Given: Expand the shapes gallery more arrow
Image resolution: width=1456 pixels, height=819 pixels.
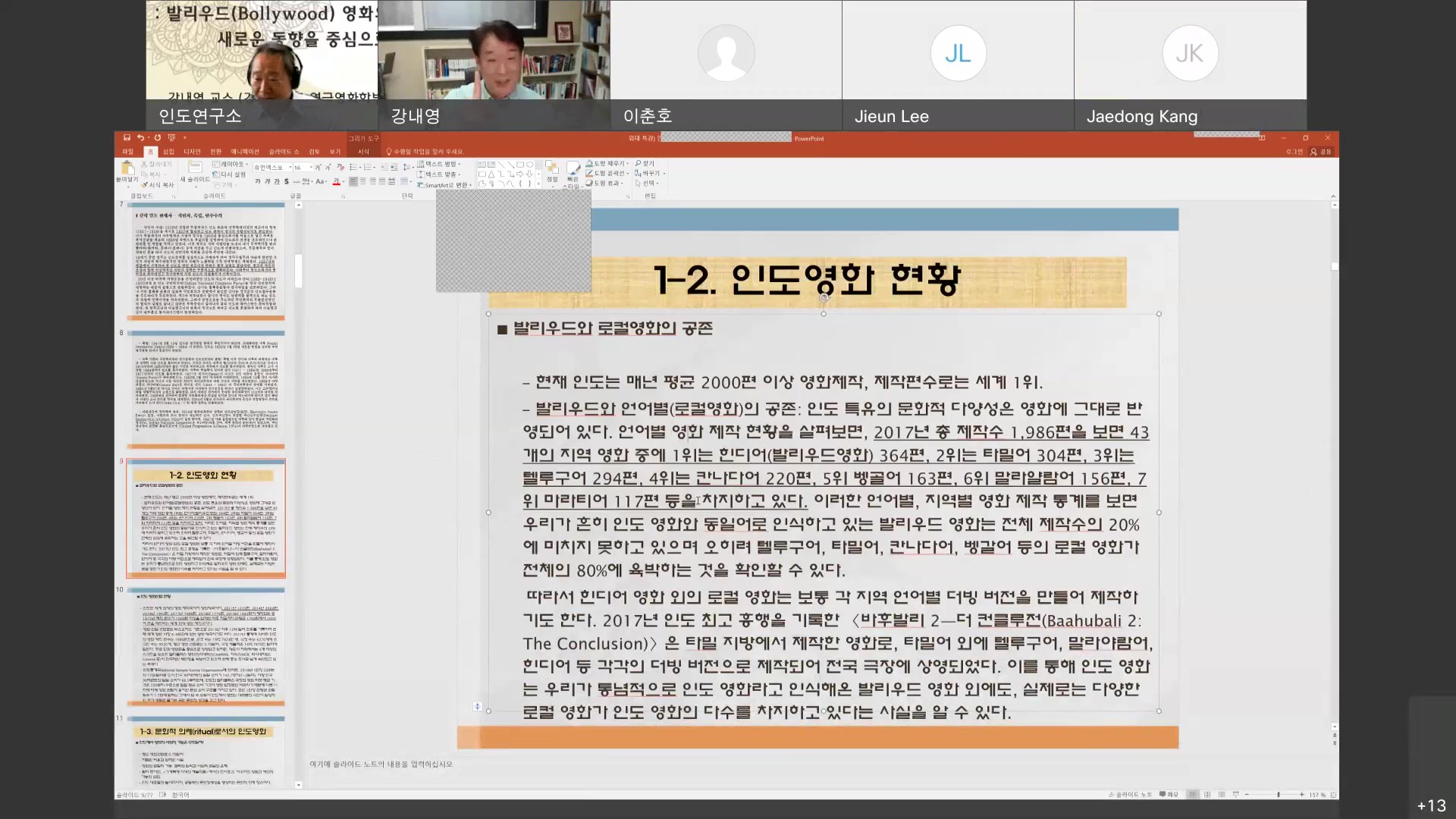Looking at the screenshot, I should 538,184.
